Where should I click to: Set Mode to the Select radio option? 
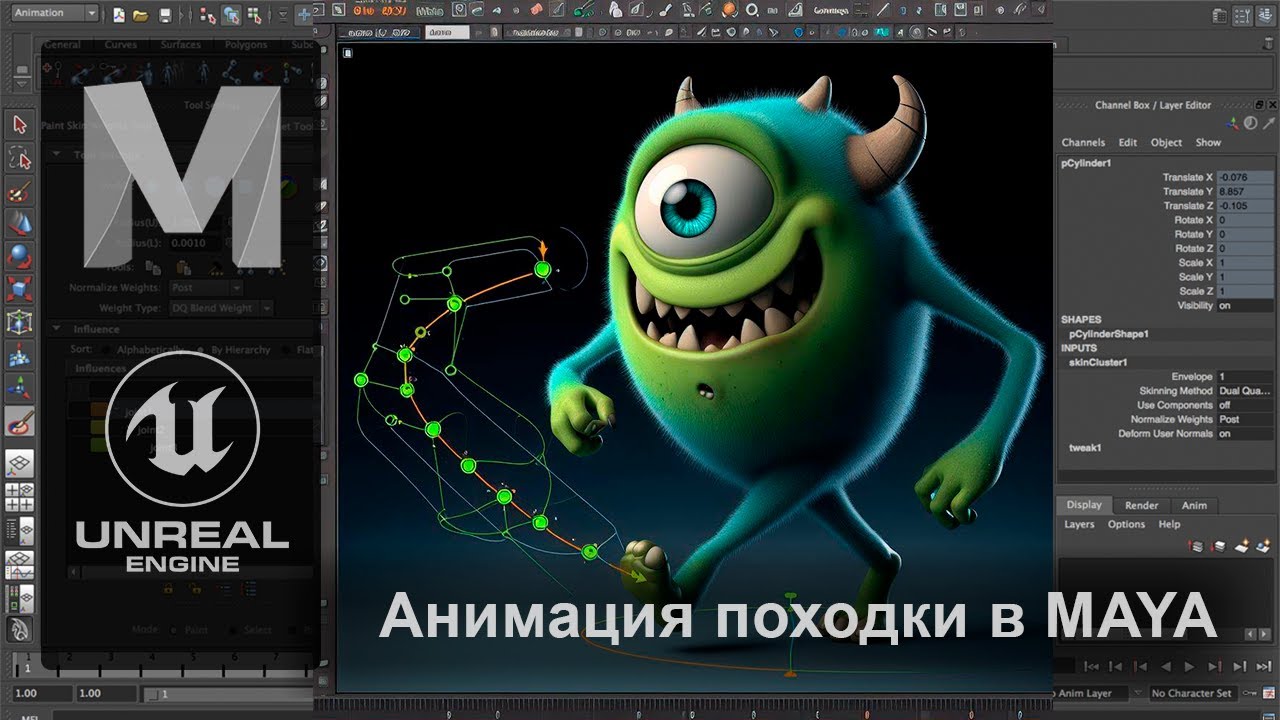tap(233, 630)
